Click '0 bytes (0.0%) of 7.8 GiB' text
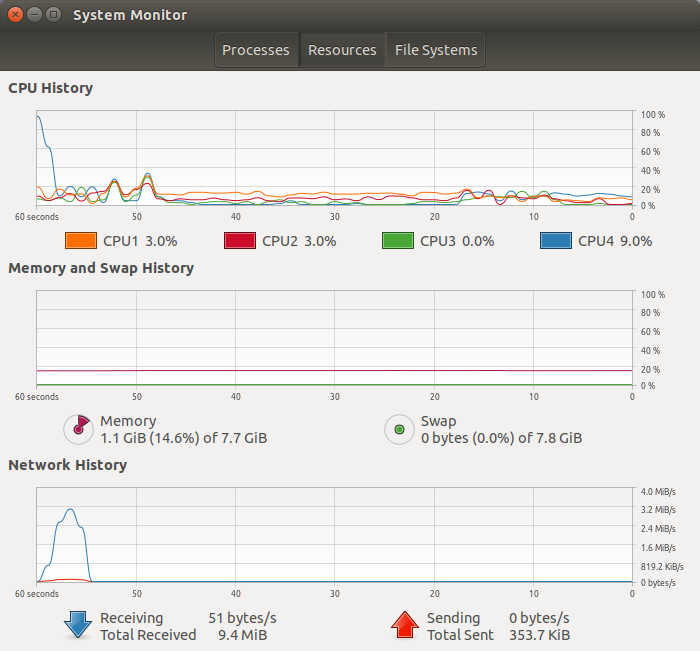This screenshot has width=700, height=651. point(501,438)
